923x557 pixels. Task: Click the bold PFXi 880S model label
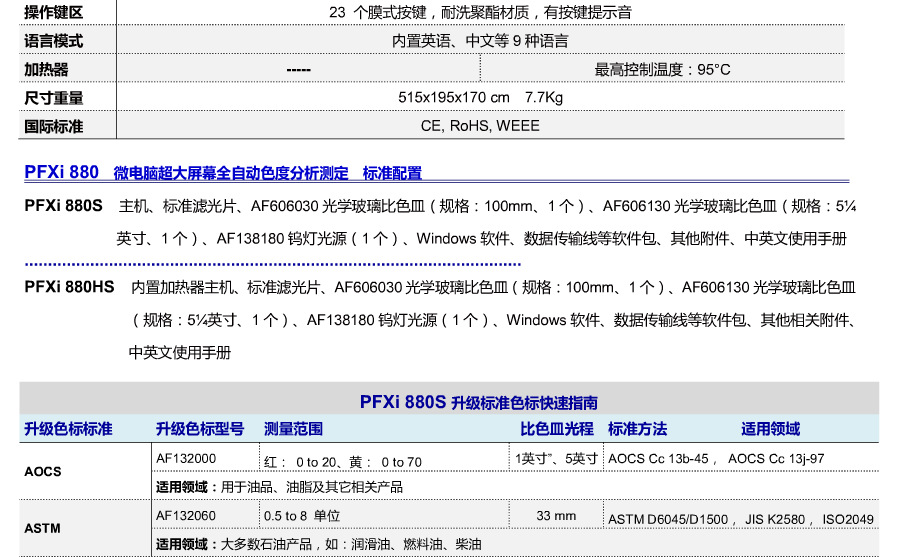(x=64, y=205)
